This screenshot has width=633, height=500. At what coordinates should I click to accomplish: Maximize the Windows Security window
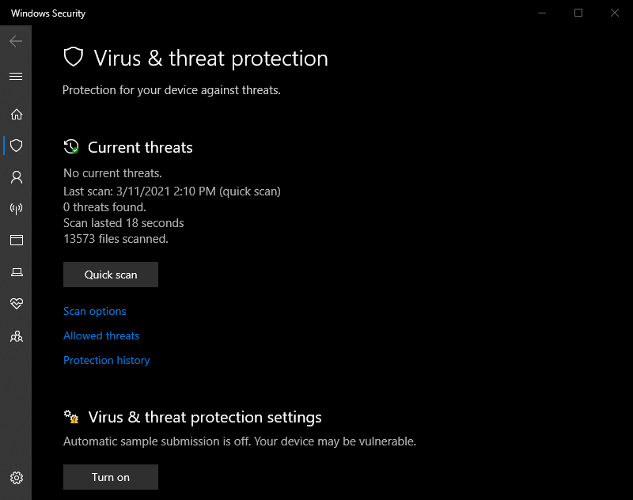(x=578, y=13)
